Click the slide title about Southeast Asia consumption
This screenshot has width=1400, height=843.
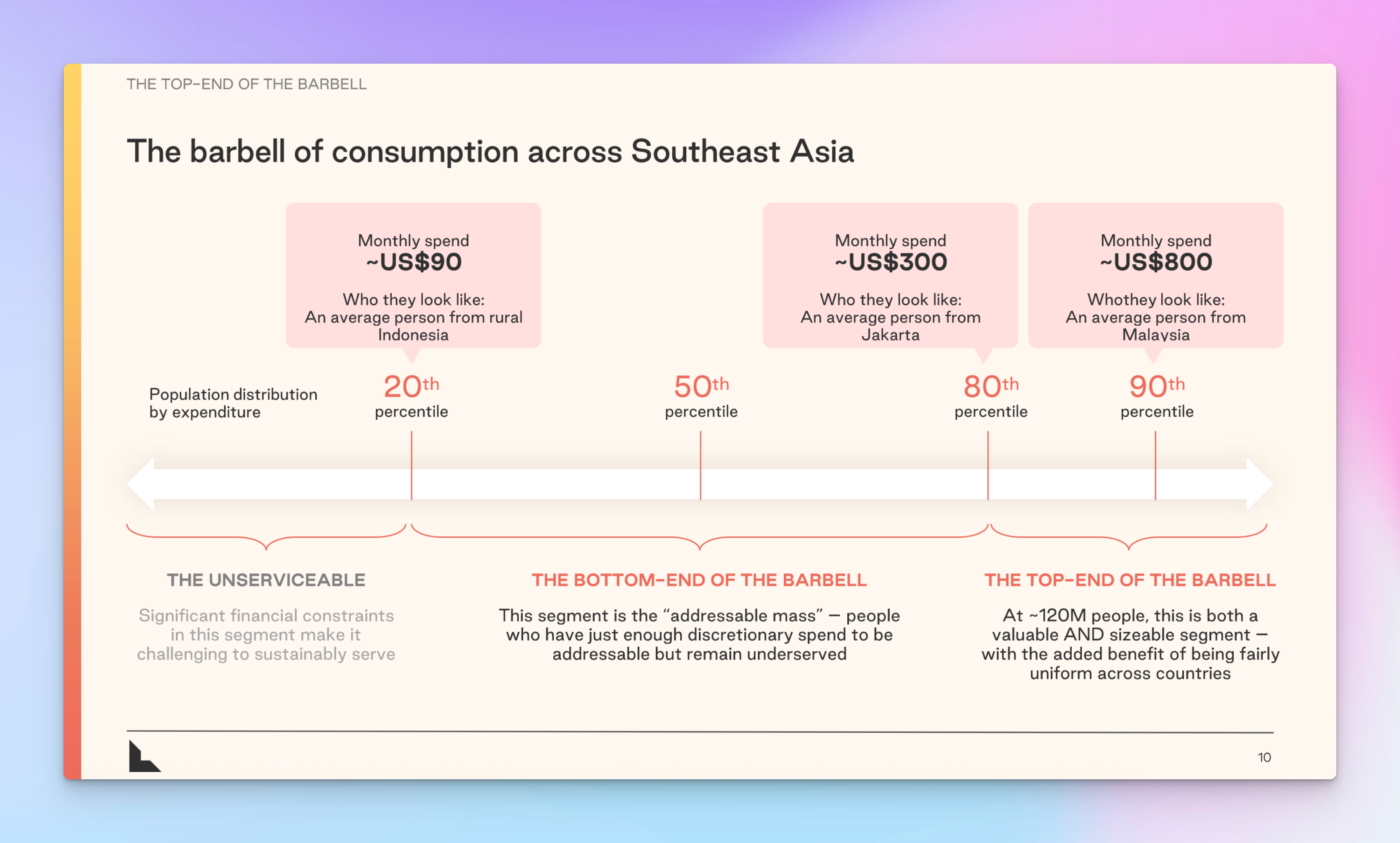490,152
